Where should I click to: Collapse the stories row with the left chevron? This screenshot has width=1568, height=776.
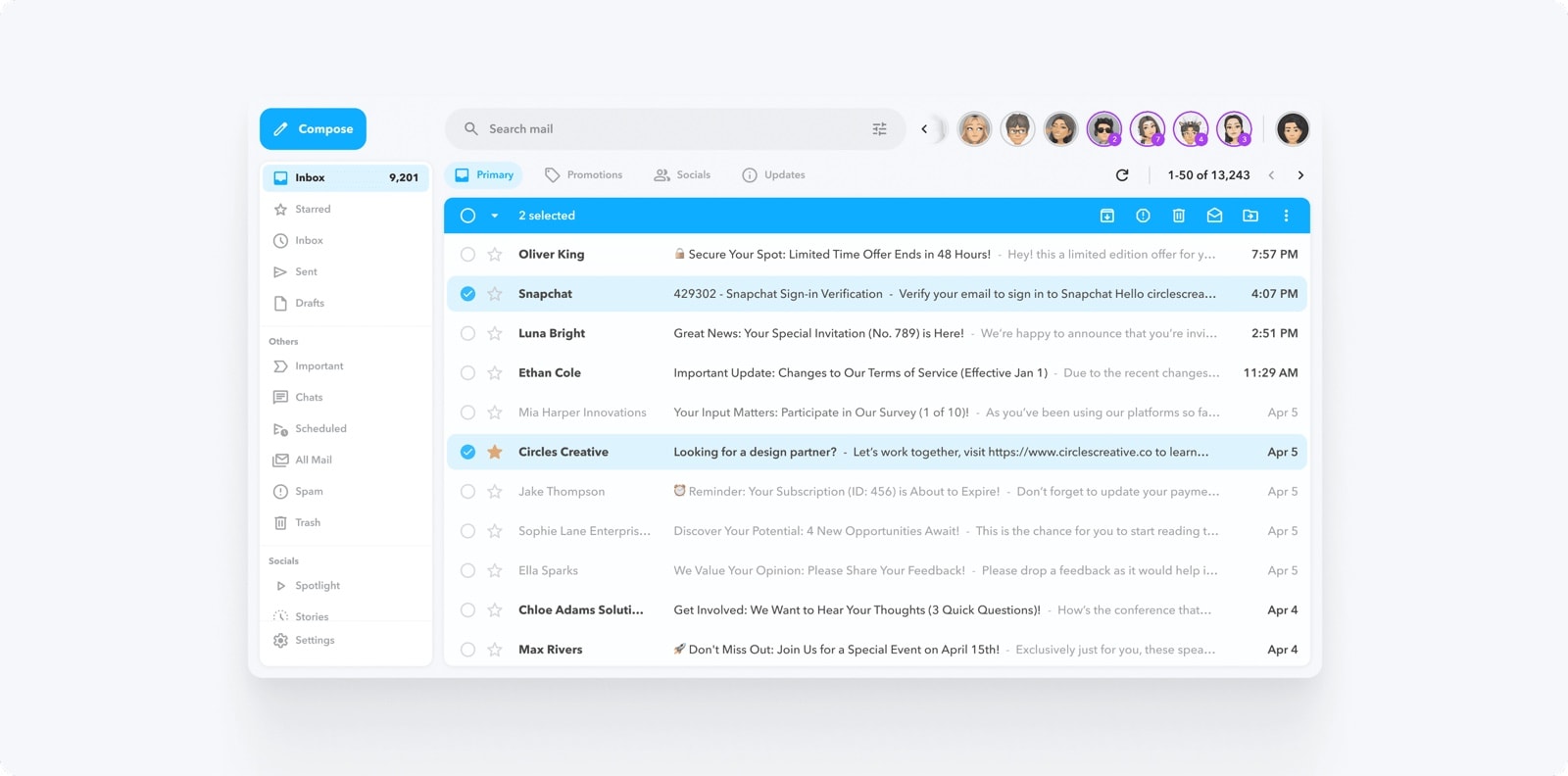click(924, 129)
